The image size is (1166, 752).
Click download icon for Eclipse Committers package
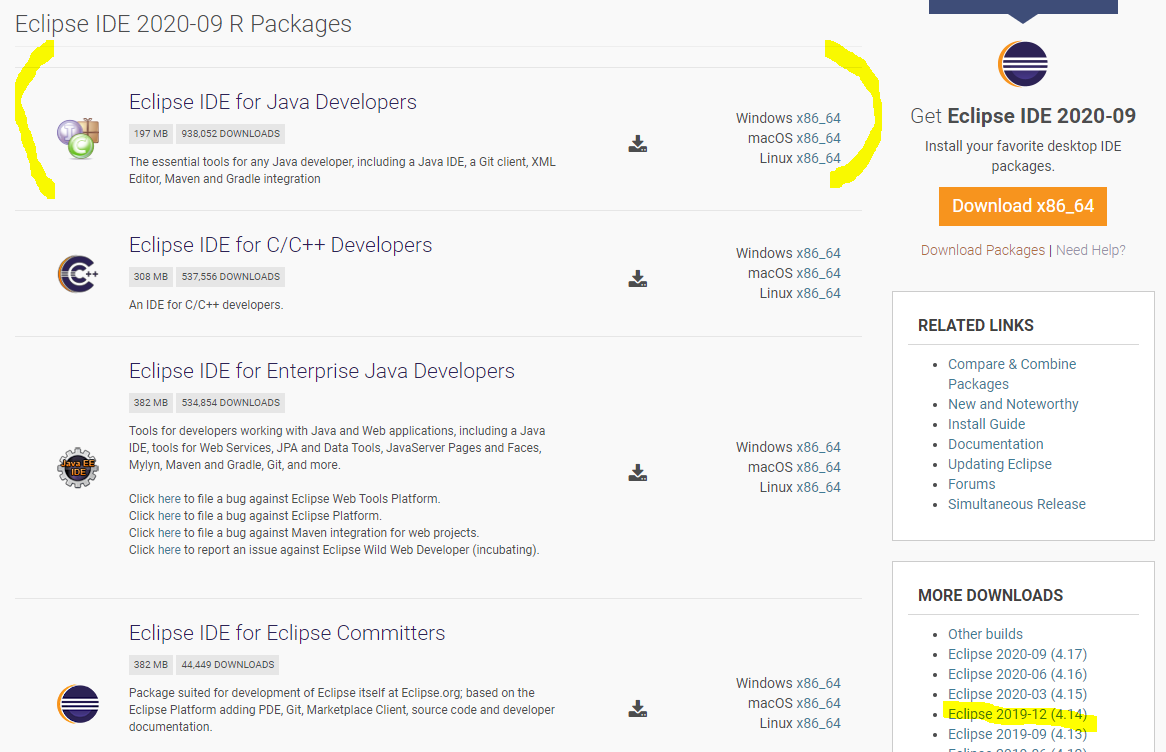click(637, 709)
